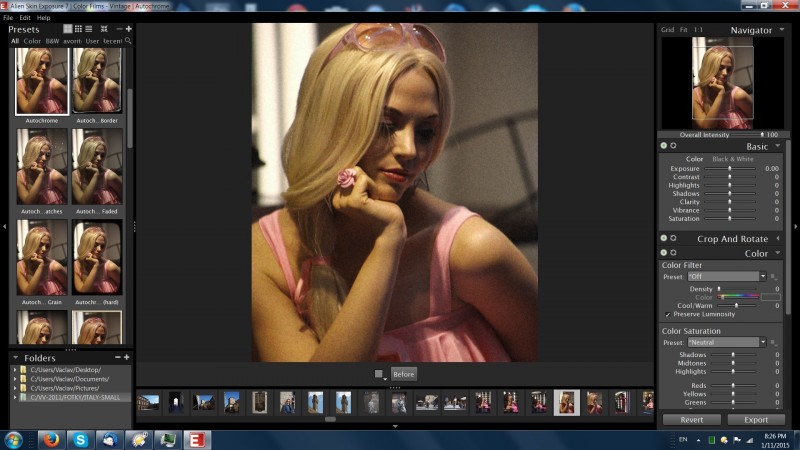This screenshot has width=800, height=450.
Task: Toggle the Basic panel enable dot
Action: pos(664,145)
